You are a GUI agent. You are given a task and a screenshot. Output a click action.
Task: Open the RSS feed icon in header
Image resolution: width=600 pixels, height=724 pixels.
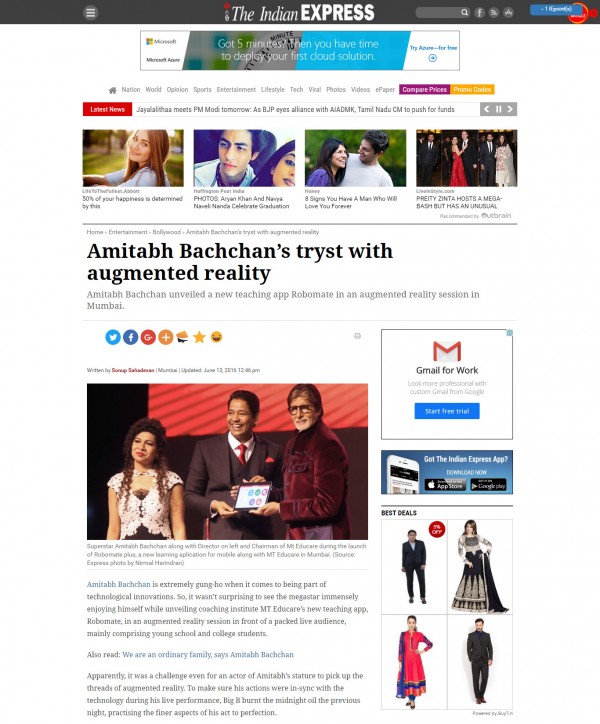494,12
